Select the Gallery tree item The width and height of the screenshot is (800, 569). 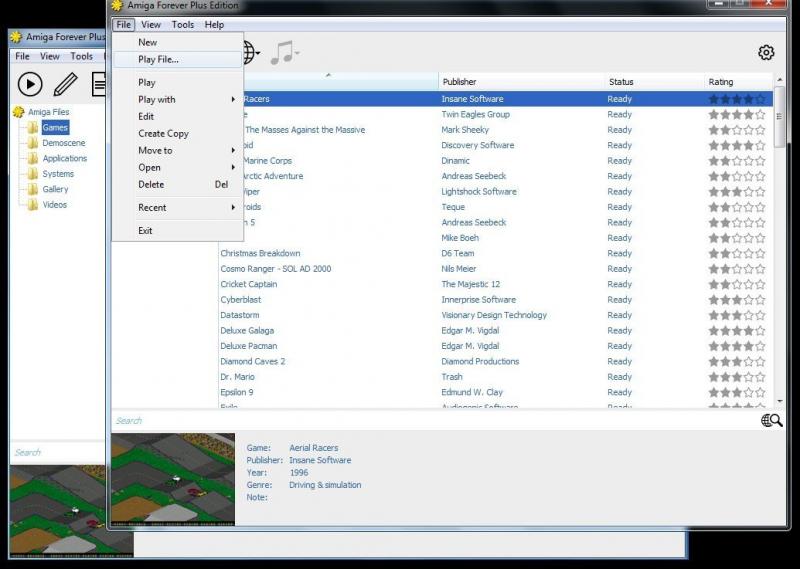click(55, 189)
